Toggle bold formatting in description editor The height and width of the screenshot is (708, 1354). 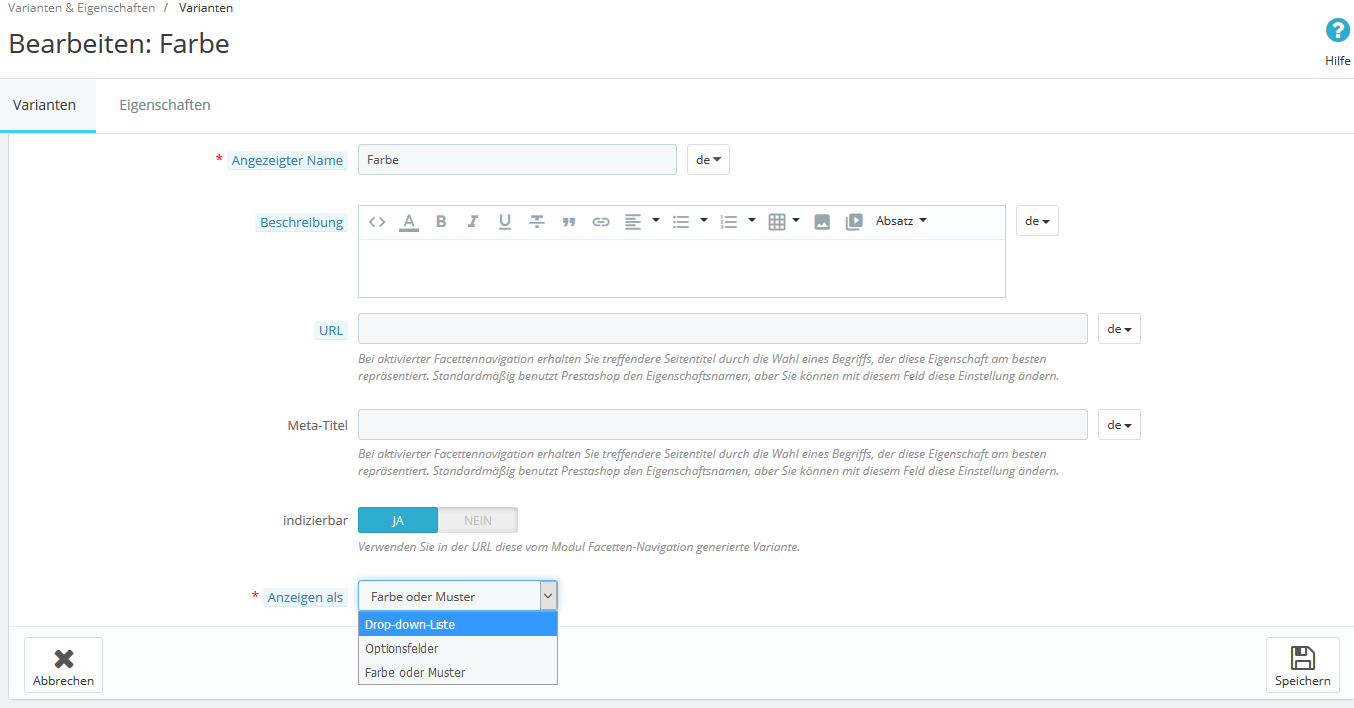click(441, 222)
